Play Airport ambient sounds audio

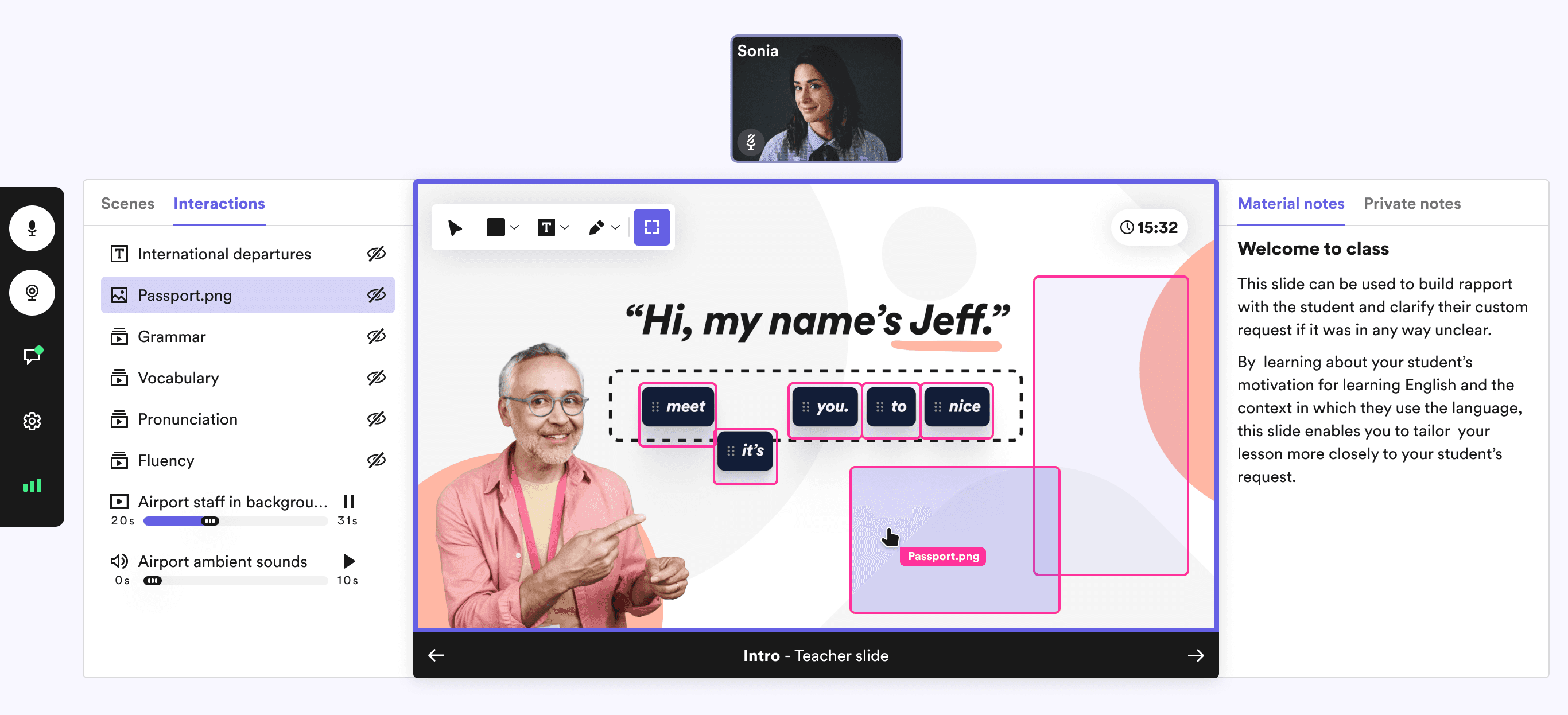(349, 561)
